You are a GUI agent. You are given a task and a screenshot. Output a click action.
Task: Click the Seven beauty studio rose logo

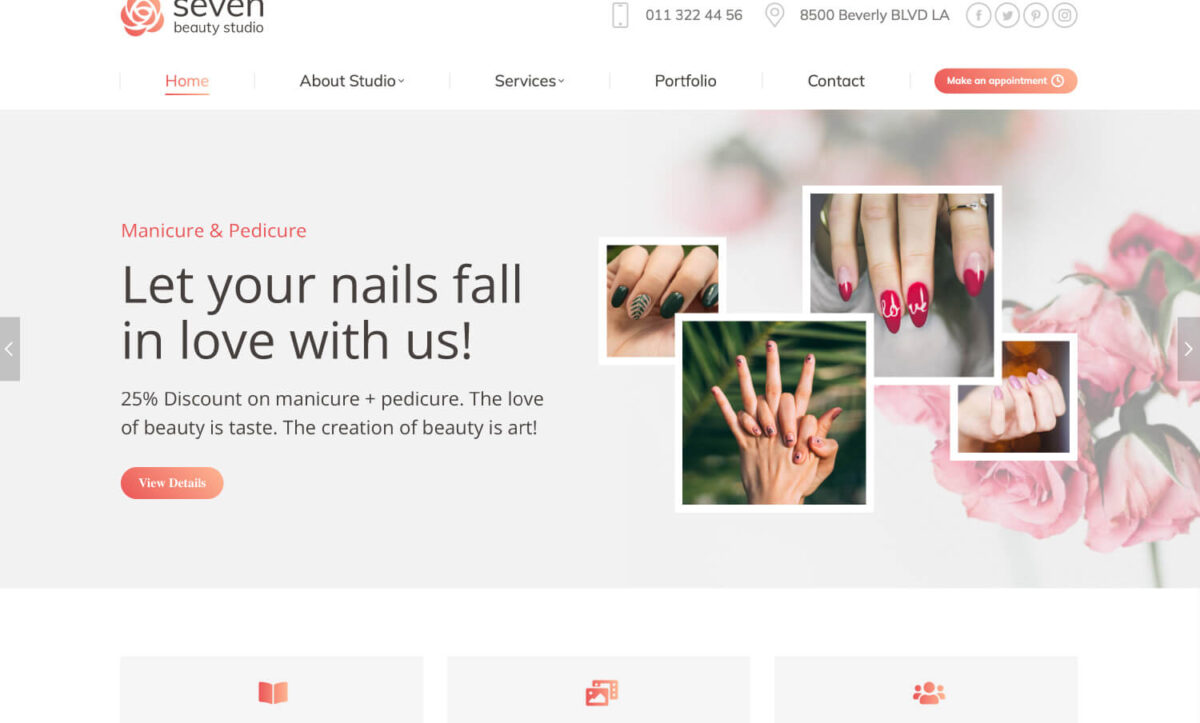(142, 16)
